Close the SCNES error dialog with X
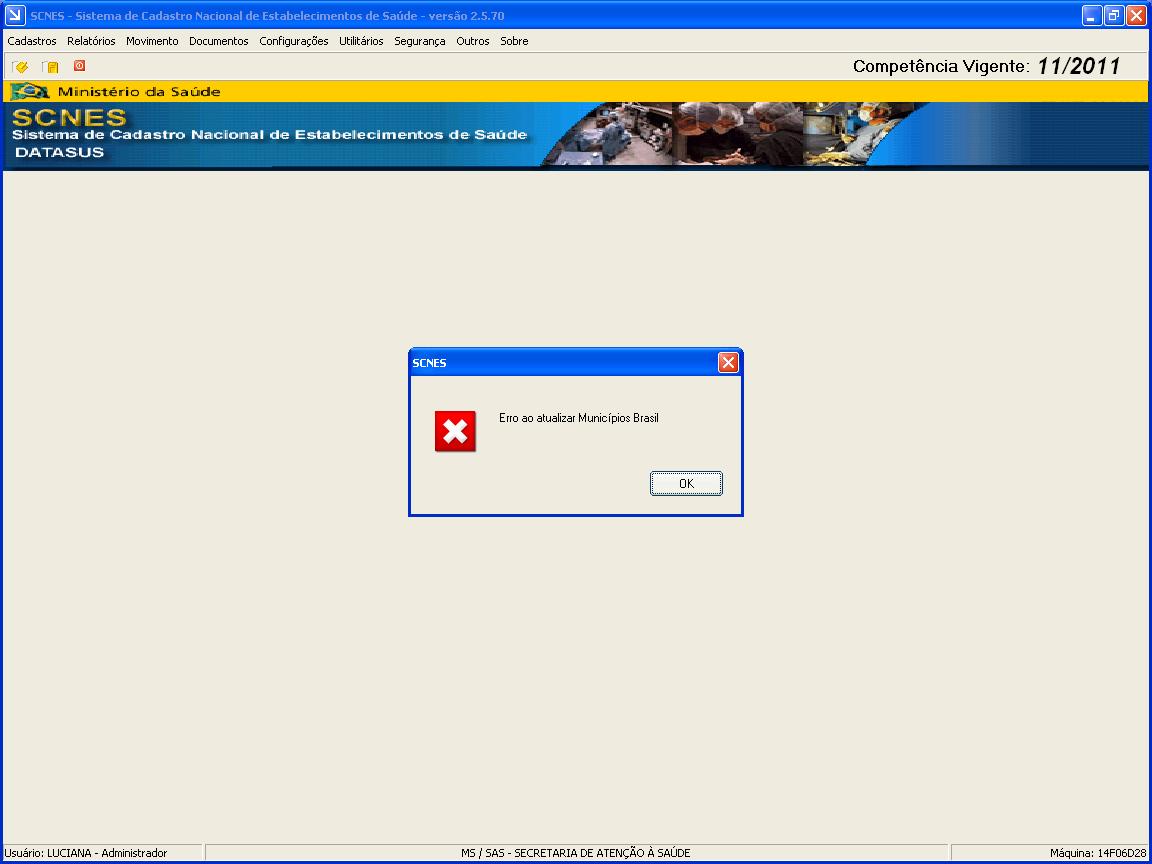Viewport: 1152px width, 864px height. (728, 363)
